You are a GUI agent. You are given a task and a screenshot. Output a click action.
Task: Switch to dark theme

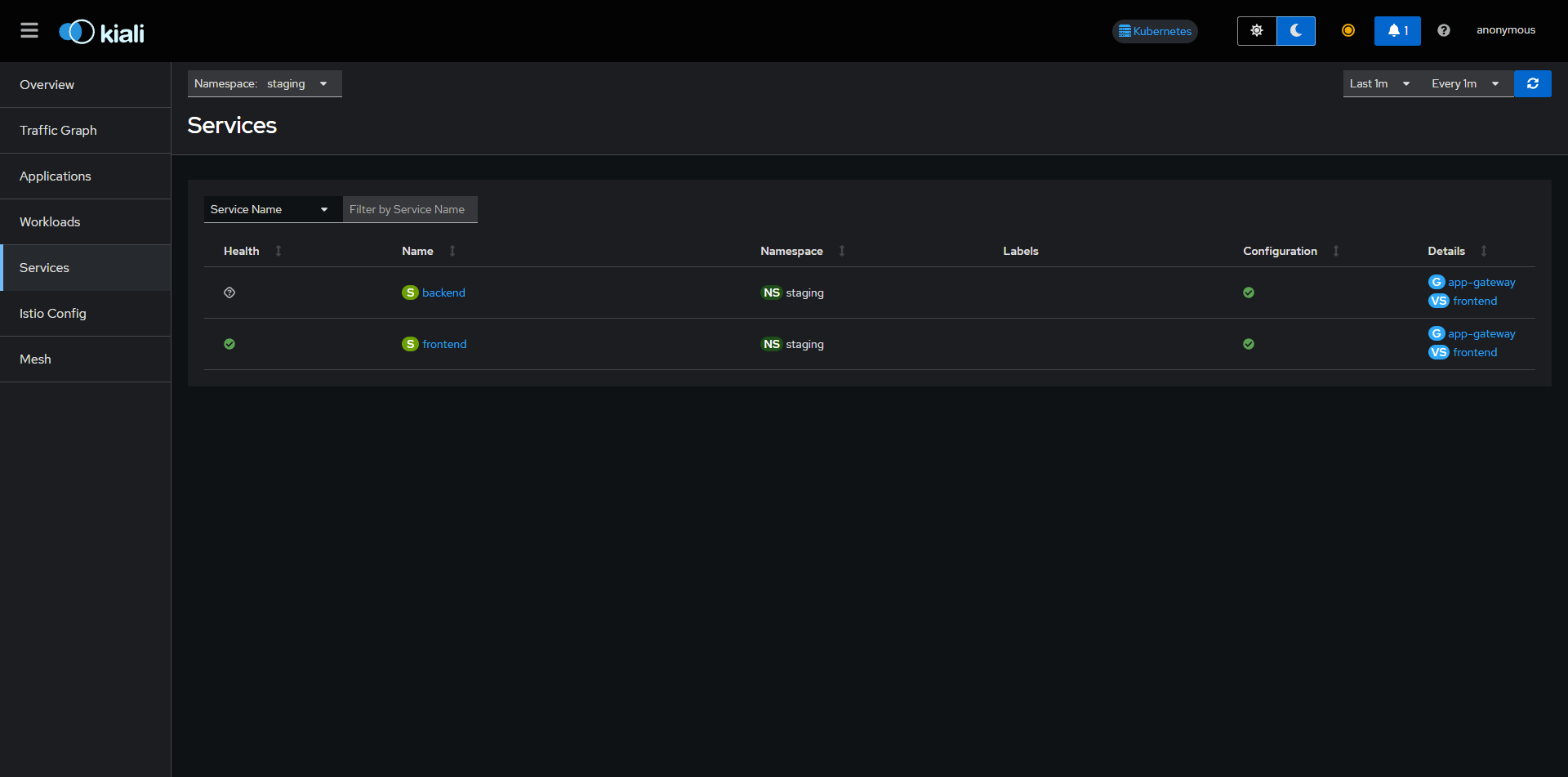(x=1295, y=31)
